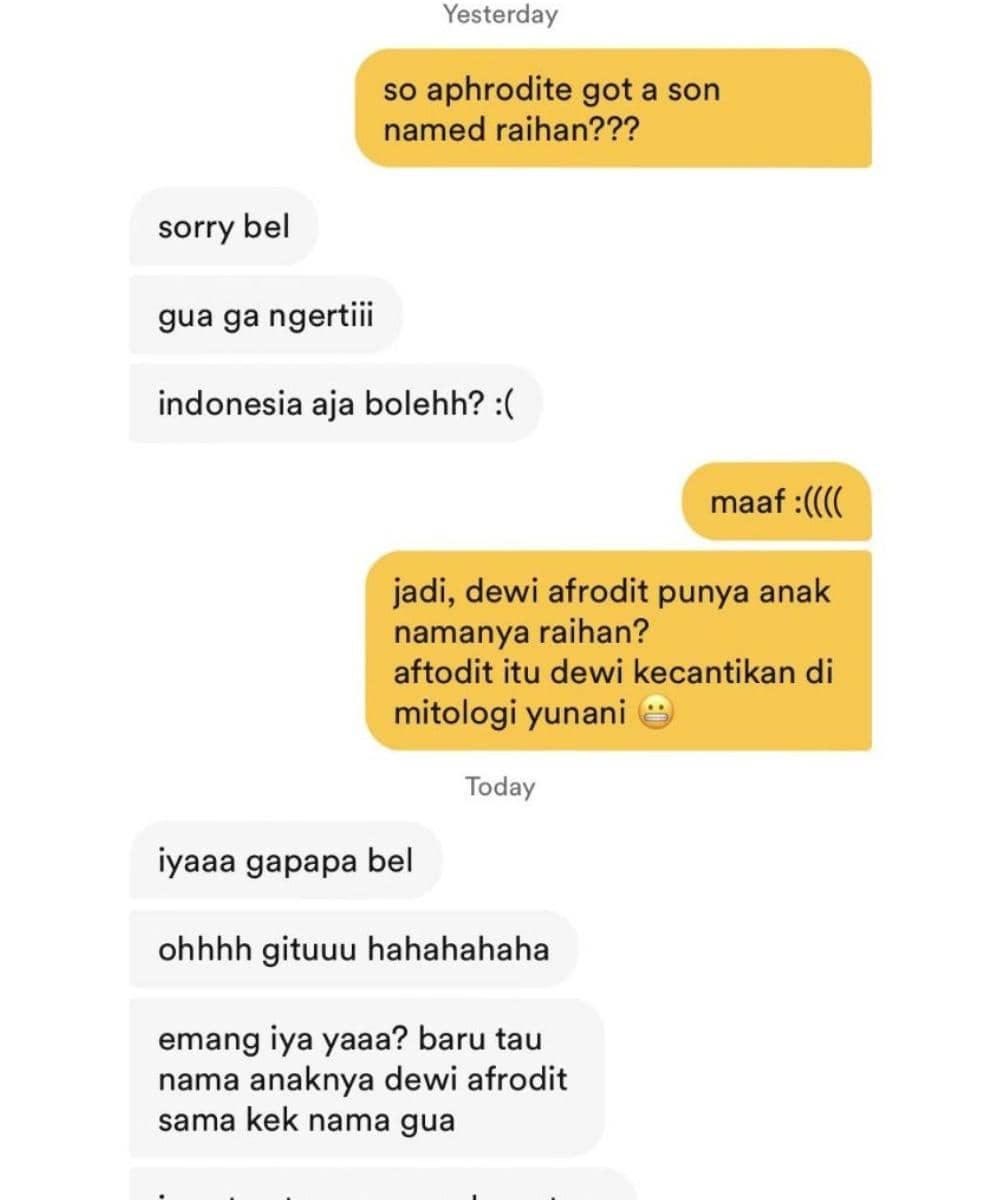Image resolution: width=1000 pixels, height=1200 pixels.
Task: Select the 'sama kek nama gua' text line
Action: point(306,1119)
